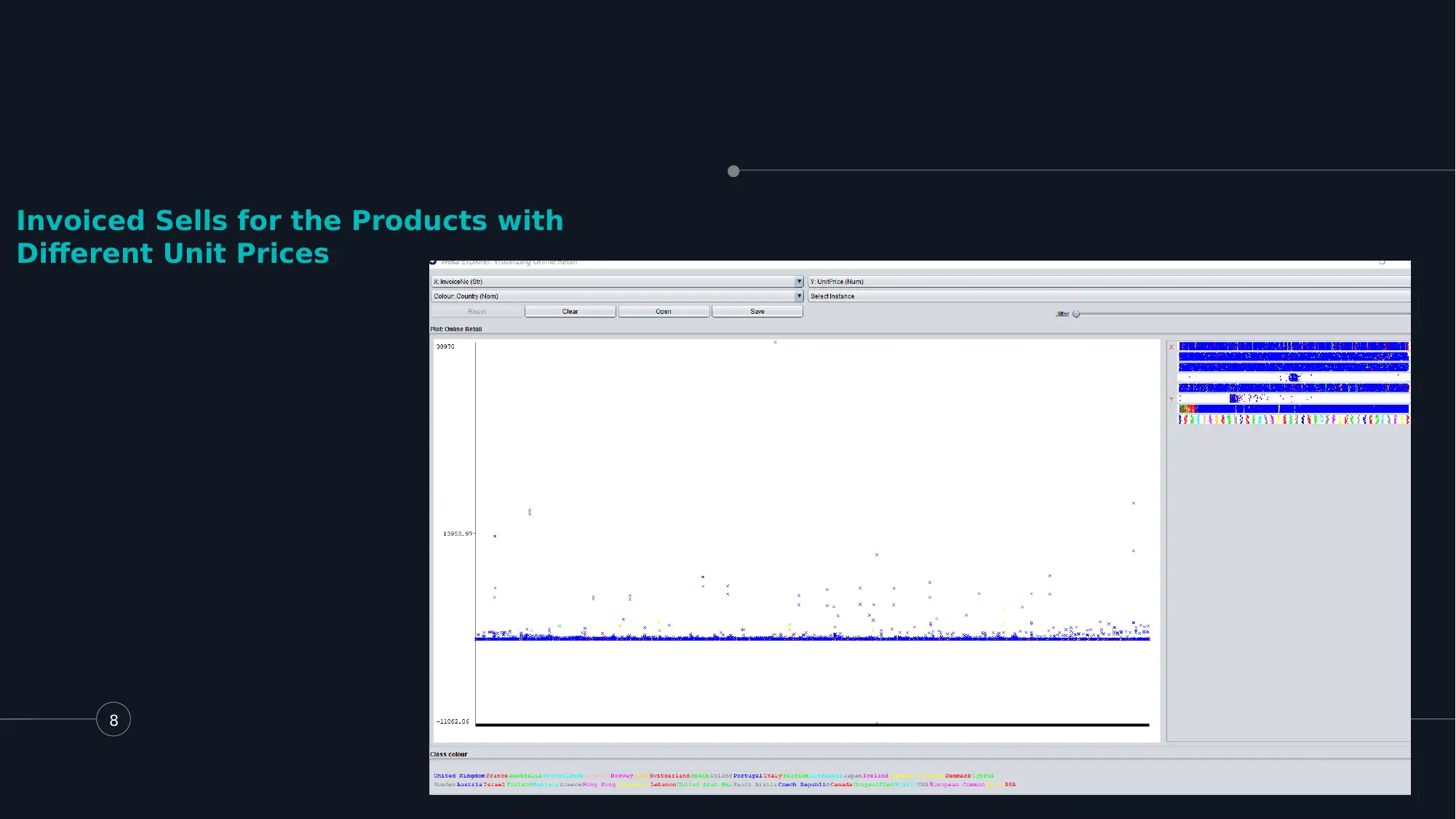Viewport: 1456px width, 819px height.
Task: Click the Poland class colour label
Action: pos(721,775)
